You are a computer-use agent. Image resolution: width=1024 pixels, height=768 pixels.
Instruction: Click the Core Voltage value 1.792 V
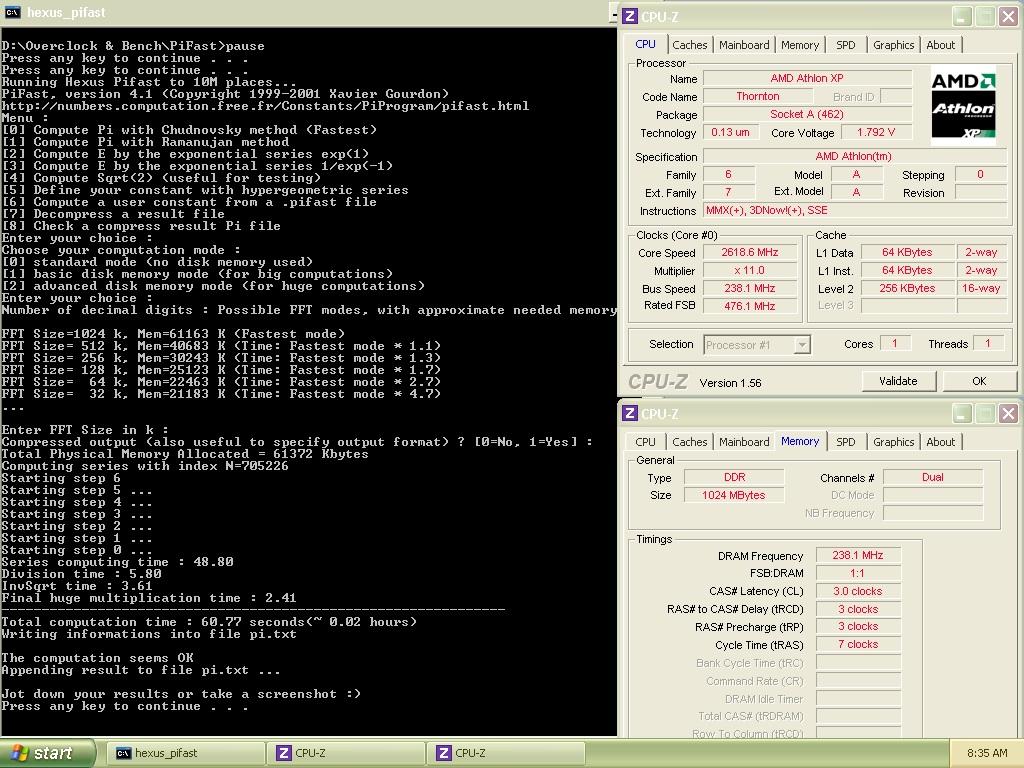pyautogui.click(x=876, y=132)
